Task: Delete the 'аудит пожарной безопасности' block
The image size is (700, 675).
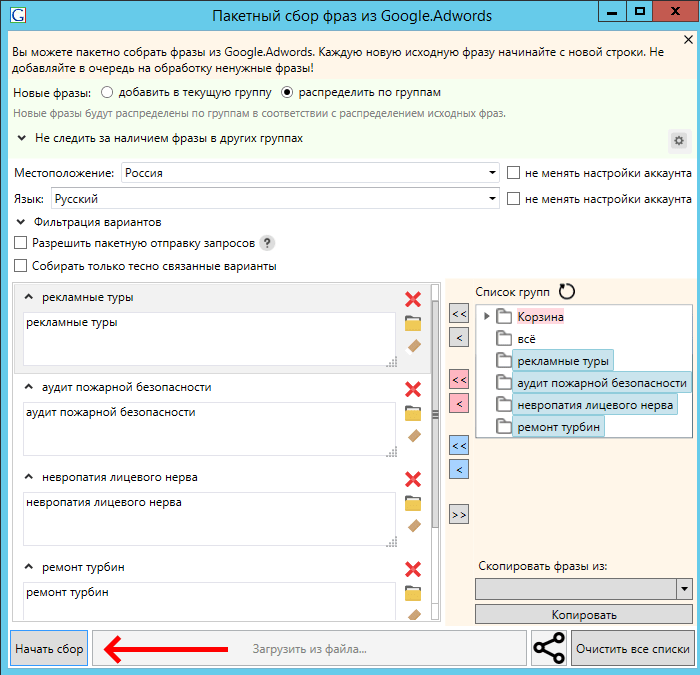Action: [413, 389]
